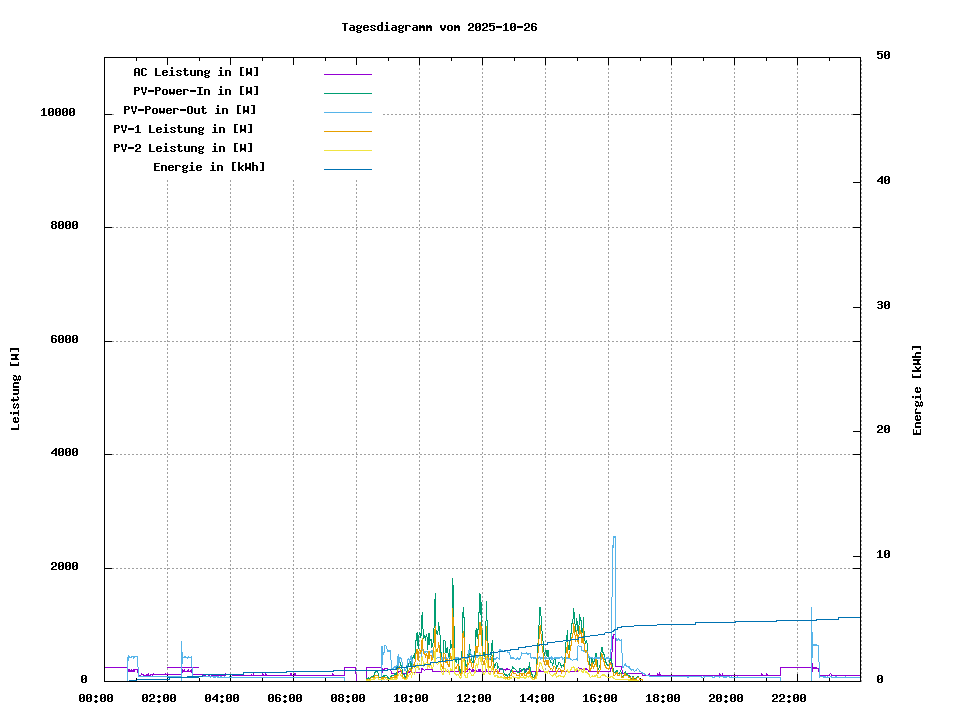Click the yellow PV-2 Leistung legend line
960x720 pixels.
347,150
